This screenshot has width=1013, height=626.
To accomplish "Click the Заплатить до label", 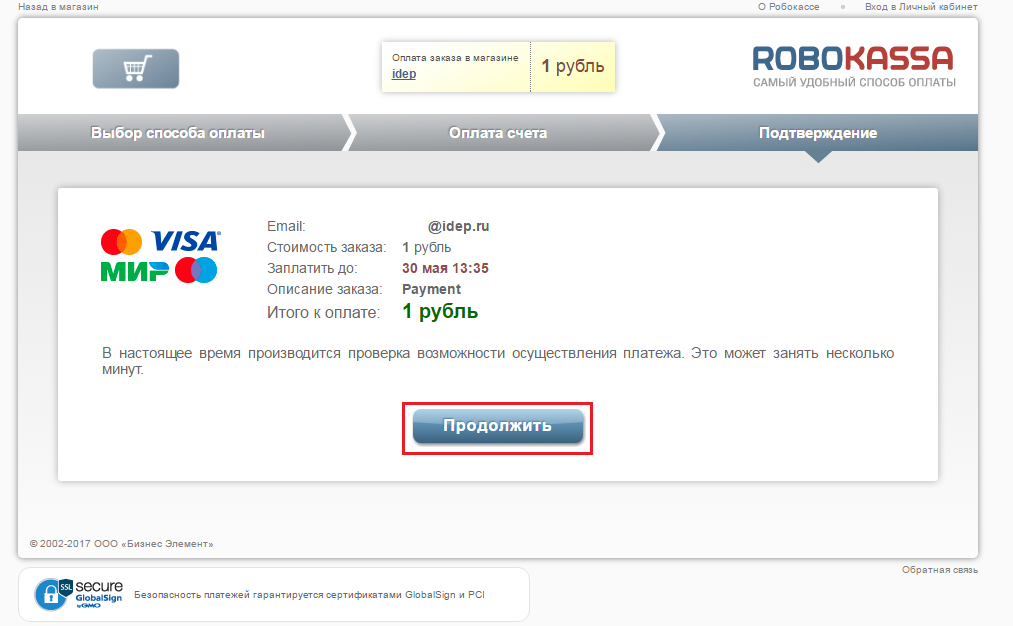I will pos(312,268).
